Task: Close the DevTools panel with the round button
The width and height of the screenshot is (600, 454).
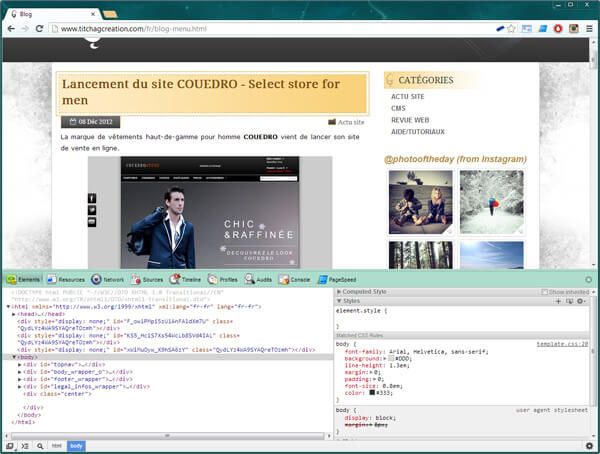Action: 589,280
